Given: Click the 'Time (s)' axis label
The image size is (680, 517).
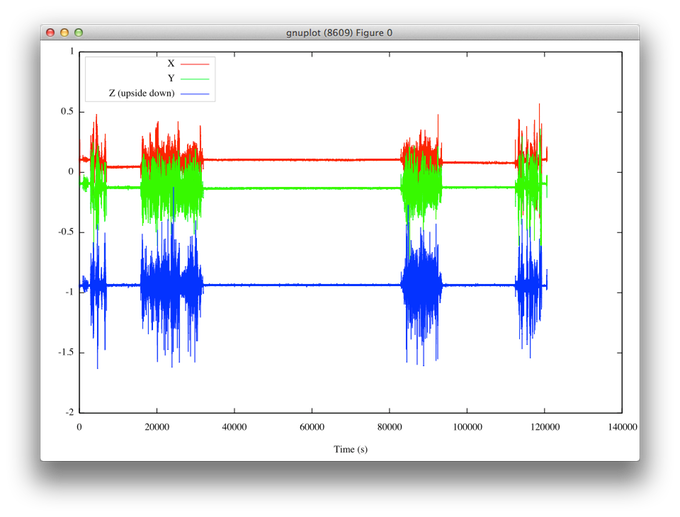Looking at the screenshot, I should [x=350, y=449].
